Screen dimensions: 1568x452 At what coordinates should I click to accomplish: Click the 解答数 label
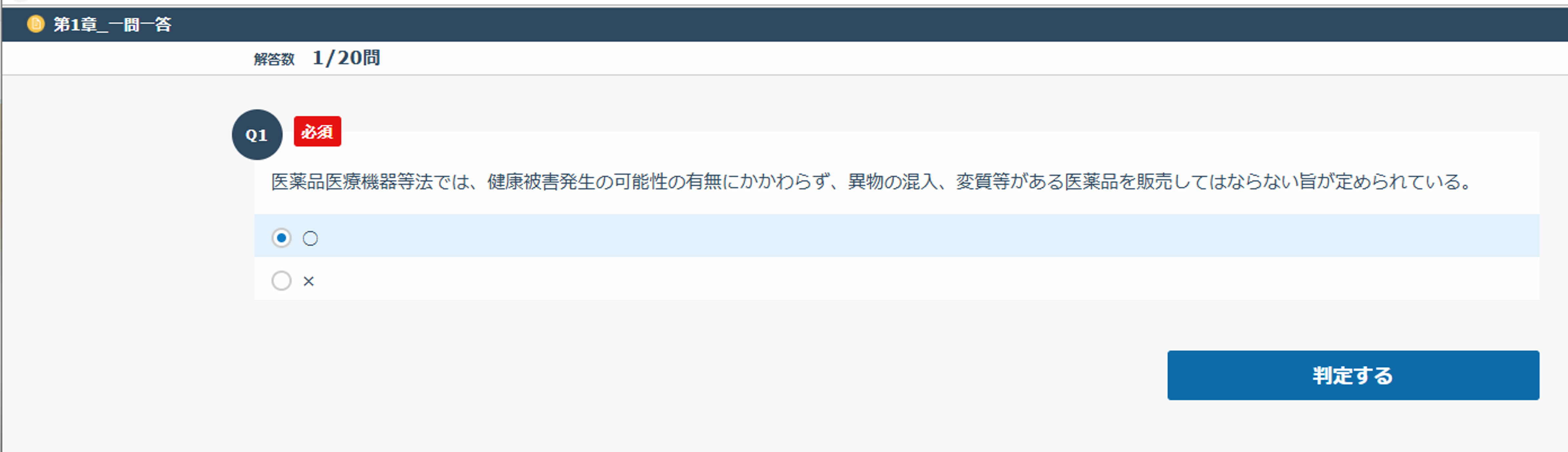point(274,59)
